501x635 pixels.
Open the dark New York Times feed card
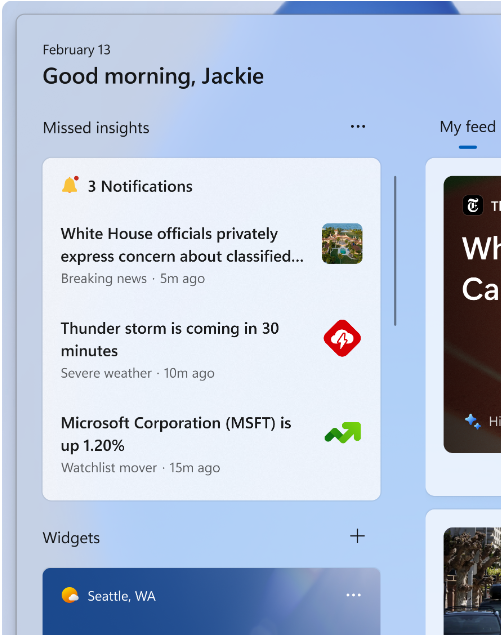pyautogui.click(x=472, y=314)
